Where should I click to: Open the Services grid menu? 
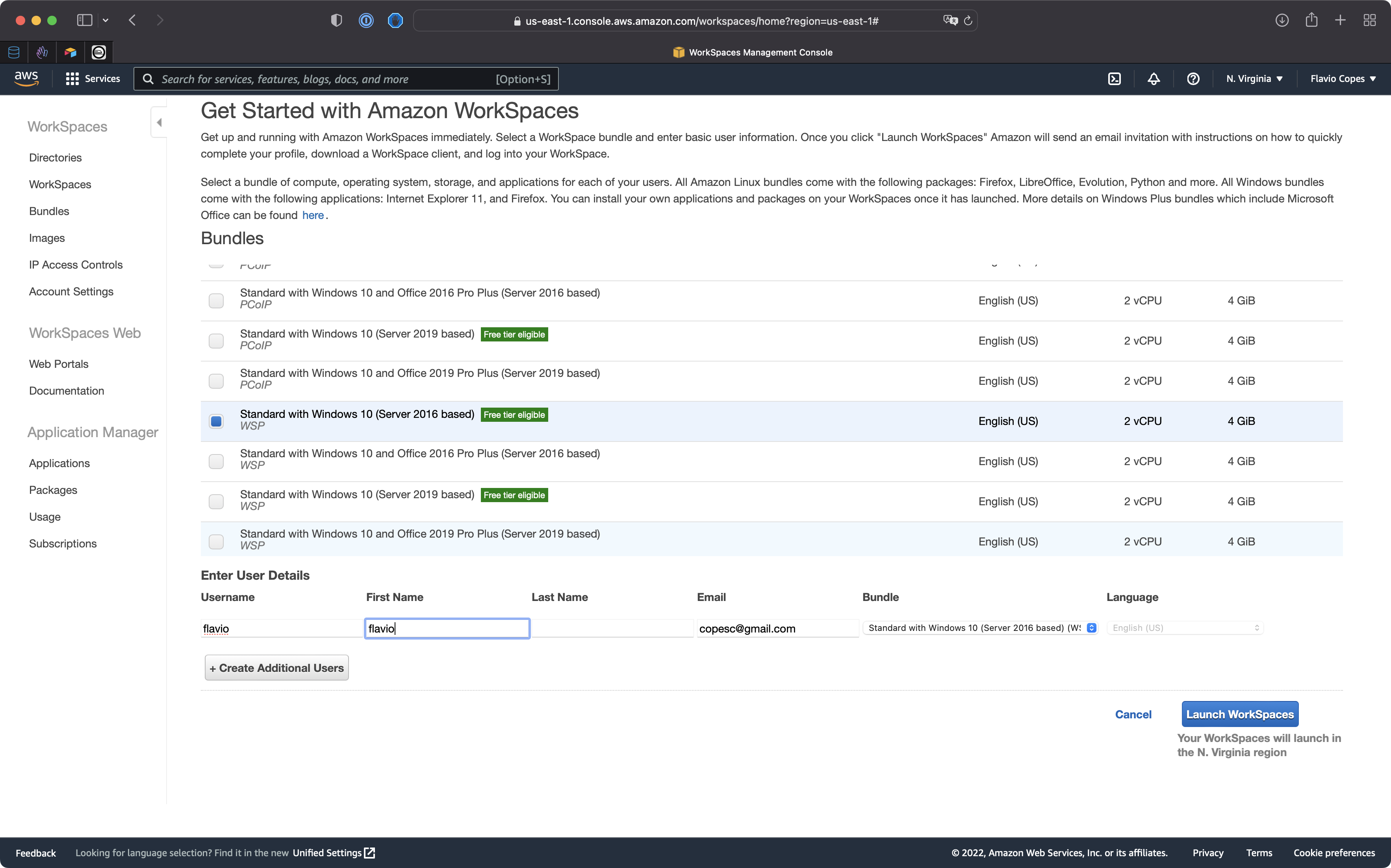tap(93, 79)
